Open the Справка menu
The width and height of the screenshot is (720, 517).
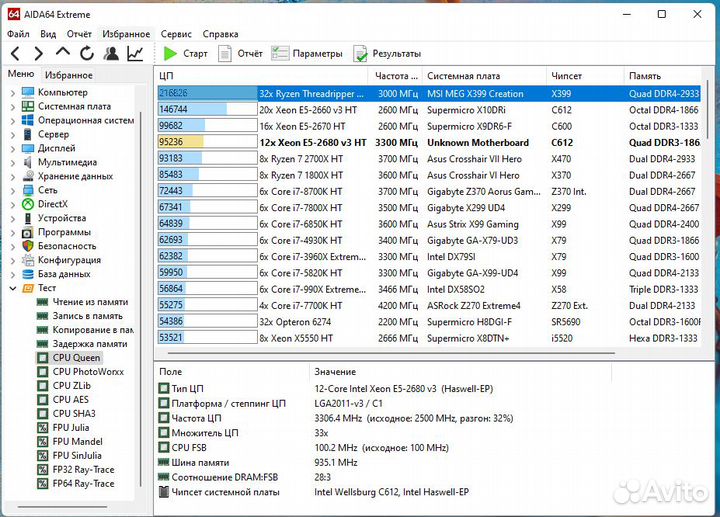(220, 34)
